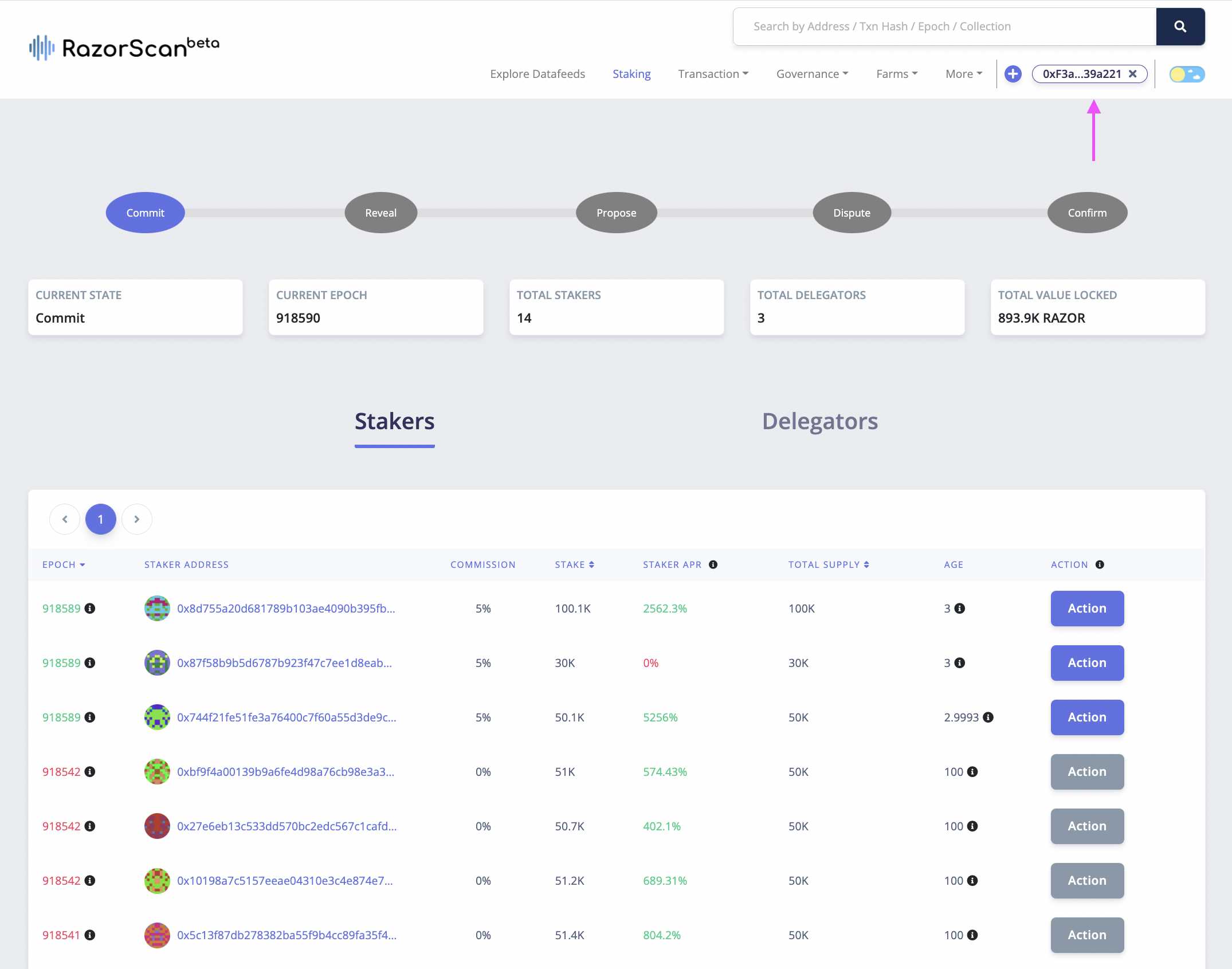Click the info icon beside Staker APR
The width and height of the screenshot is (1232, 969).
713,564
